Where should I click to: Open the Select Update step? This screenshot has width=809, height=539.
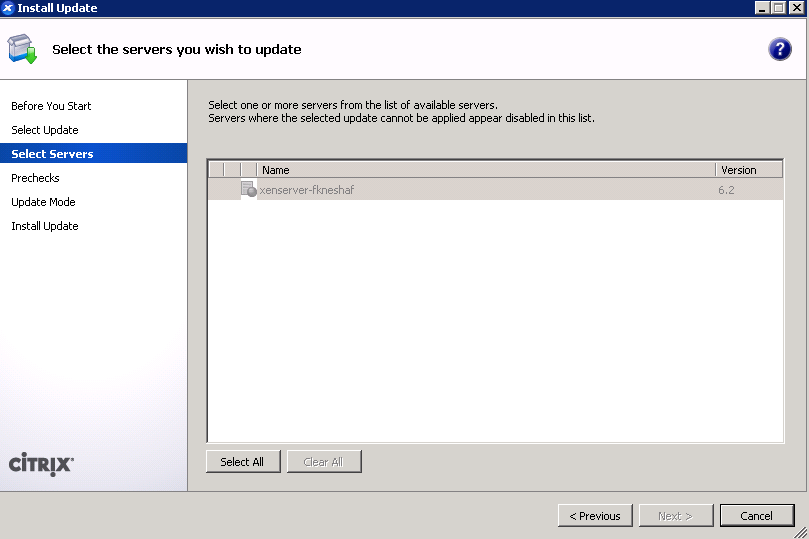tap(45, 130)
